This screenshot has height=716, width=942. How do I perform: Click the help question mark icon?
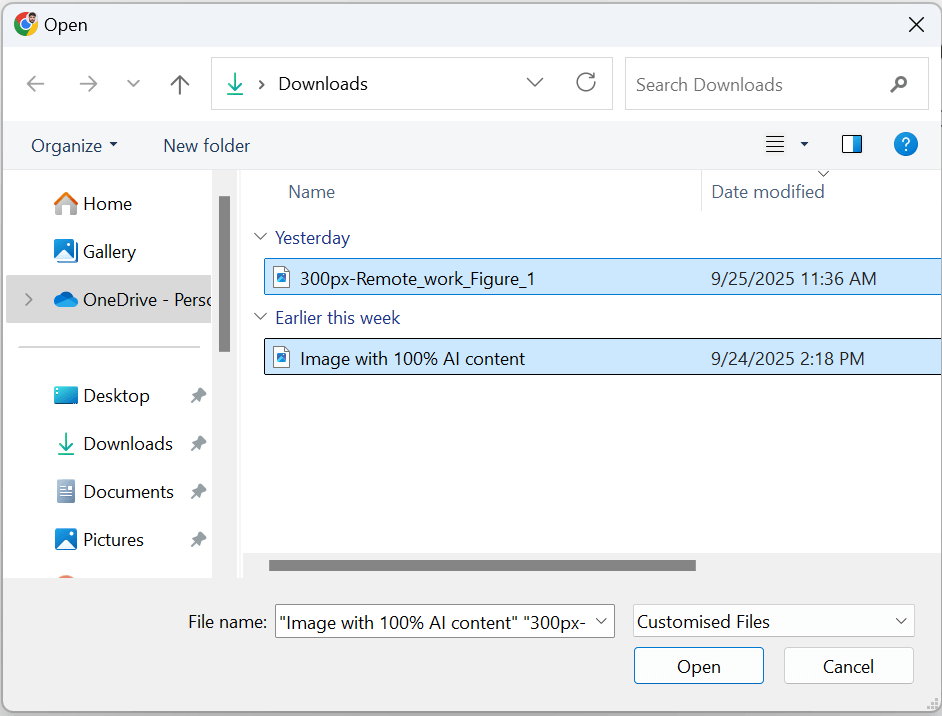coord(905,145)
